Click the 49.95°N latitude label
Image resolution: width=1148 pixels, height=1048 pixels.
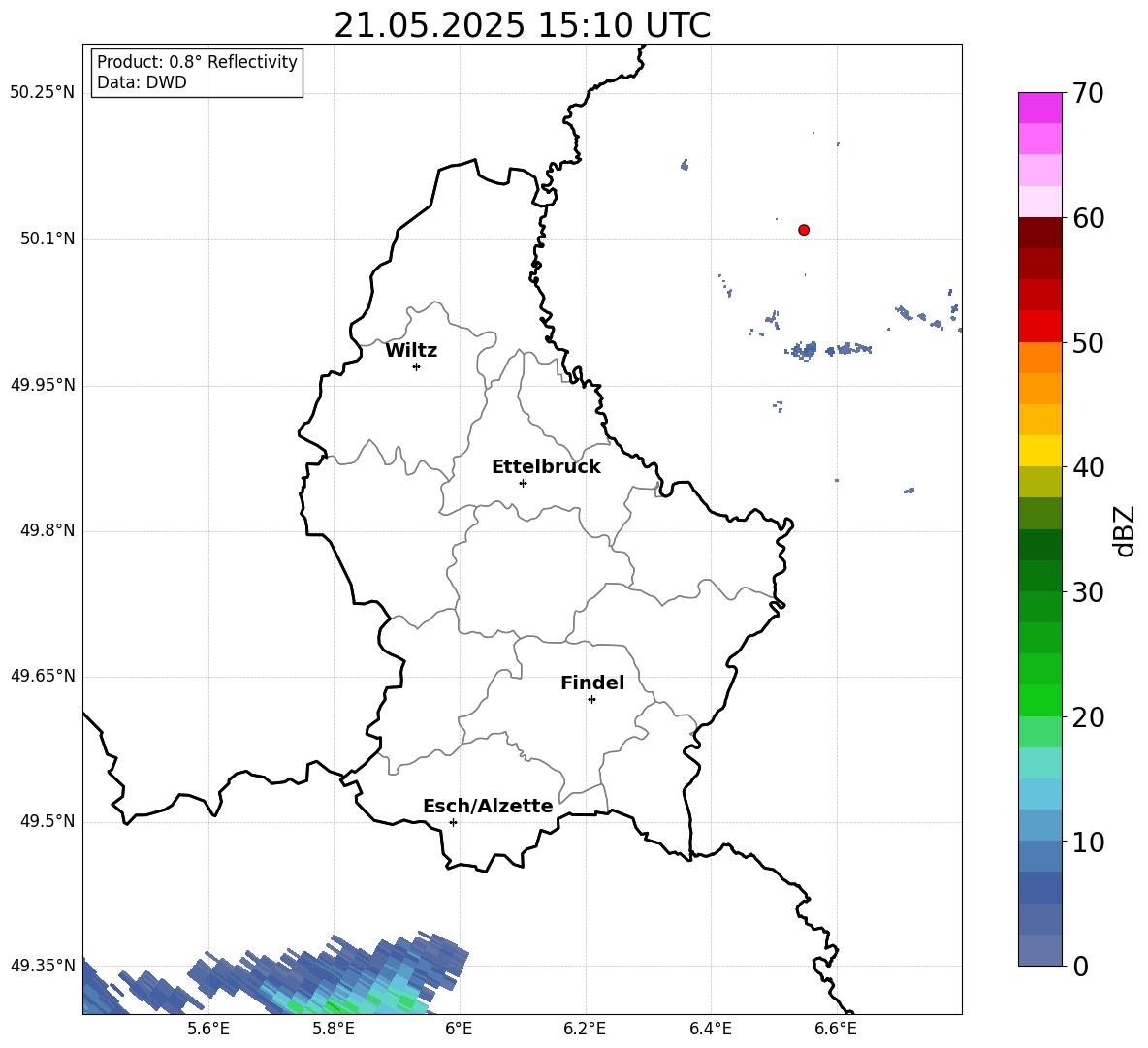coord(43,385)
